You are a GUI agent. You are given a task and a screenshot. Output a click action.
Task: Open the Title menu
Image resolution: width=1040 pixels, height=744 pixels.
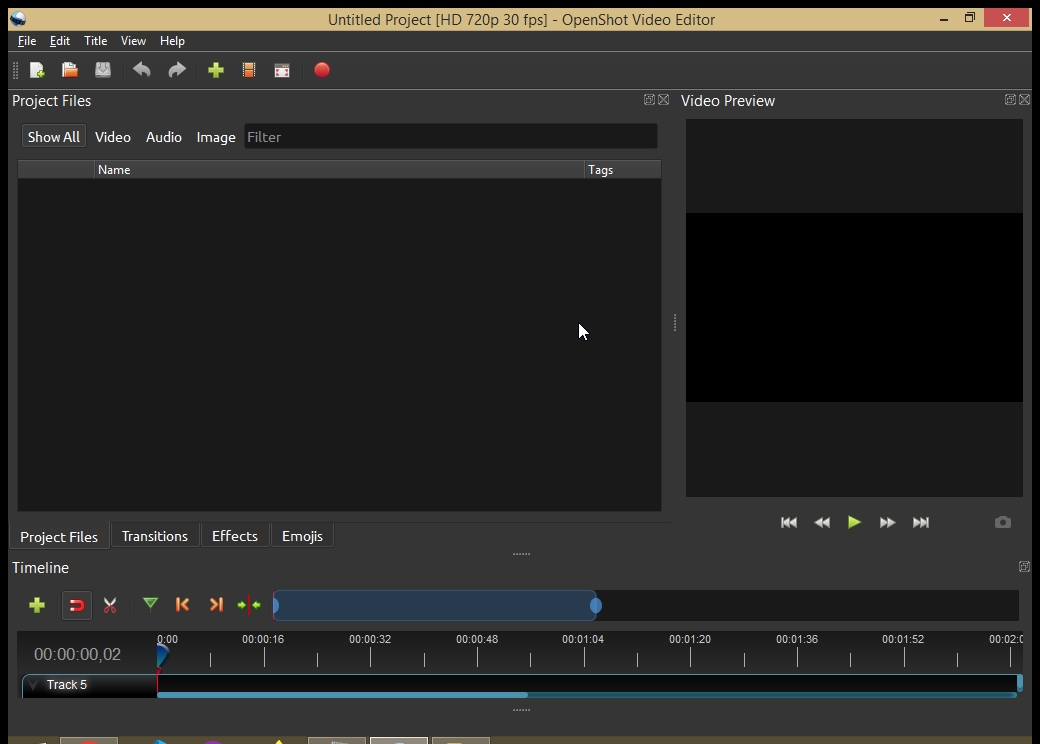[96, 41]
